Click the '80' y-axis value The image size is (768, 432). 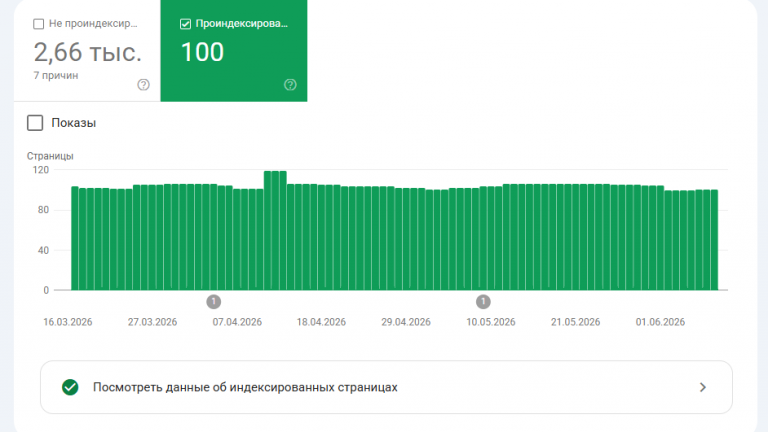(x=43, y=210)
